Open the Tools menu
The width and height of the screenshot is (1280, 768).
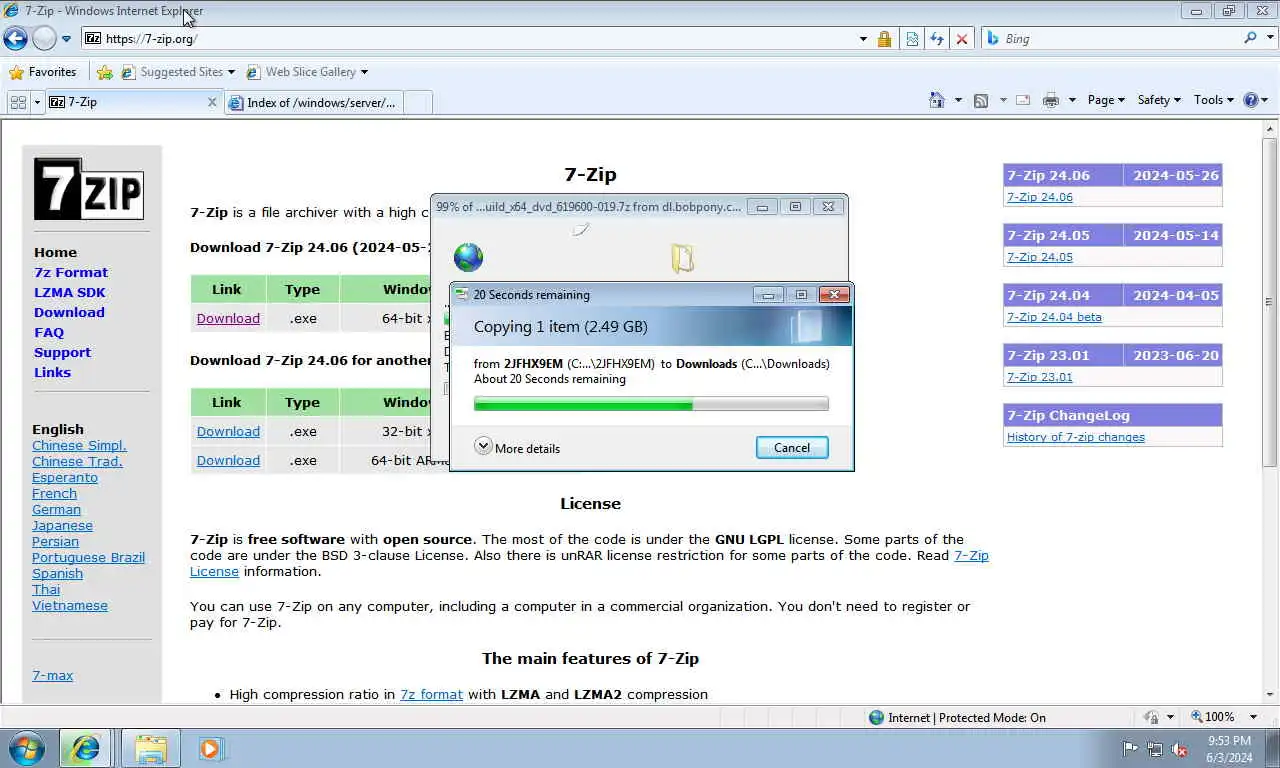click(x=1214, y=100)
